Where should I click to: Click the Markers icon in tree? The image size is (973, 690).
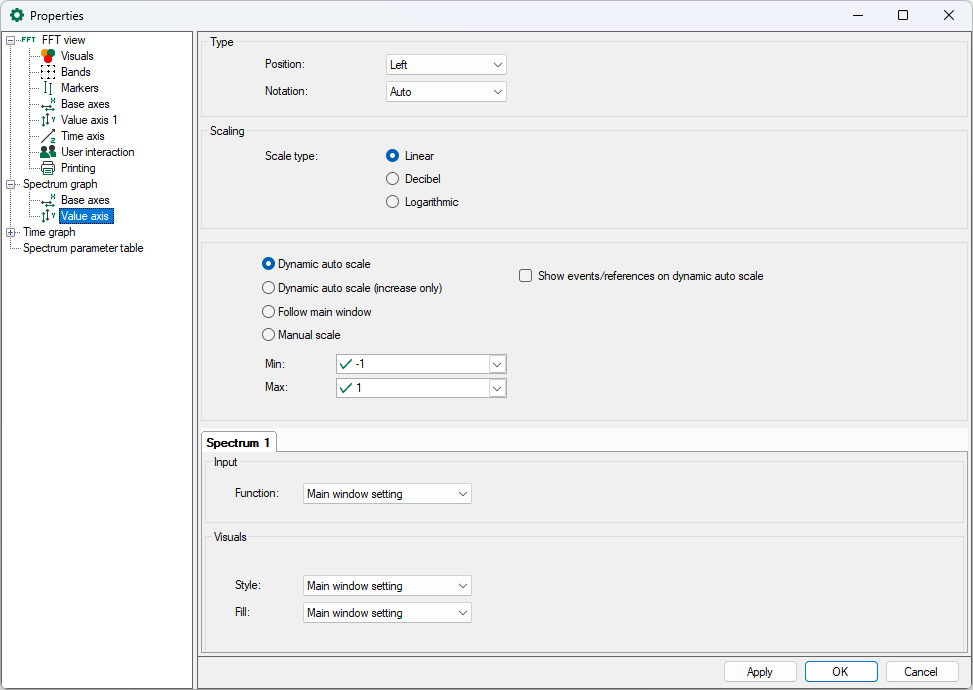pos(48,88)
